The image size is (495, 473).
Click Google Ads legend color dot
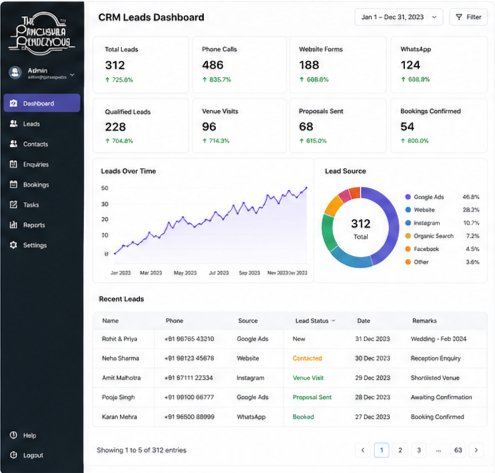(x=408, y=197)
